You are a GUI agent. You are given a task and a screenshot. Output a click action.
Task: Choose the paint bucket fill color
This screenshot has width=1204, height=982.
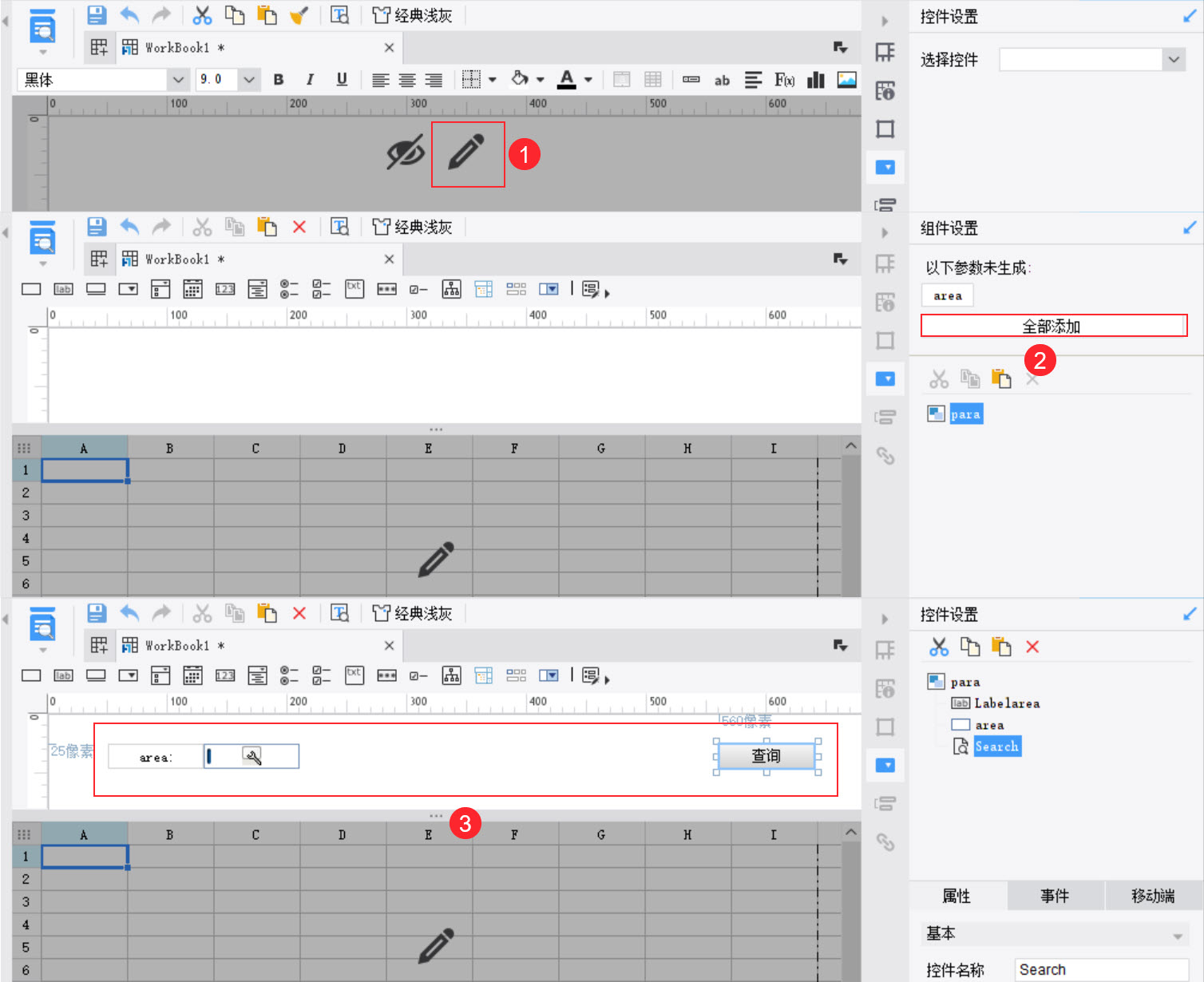coord(520,79)
